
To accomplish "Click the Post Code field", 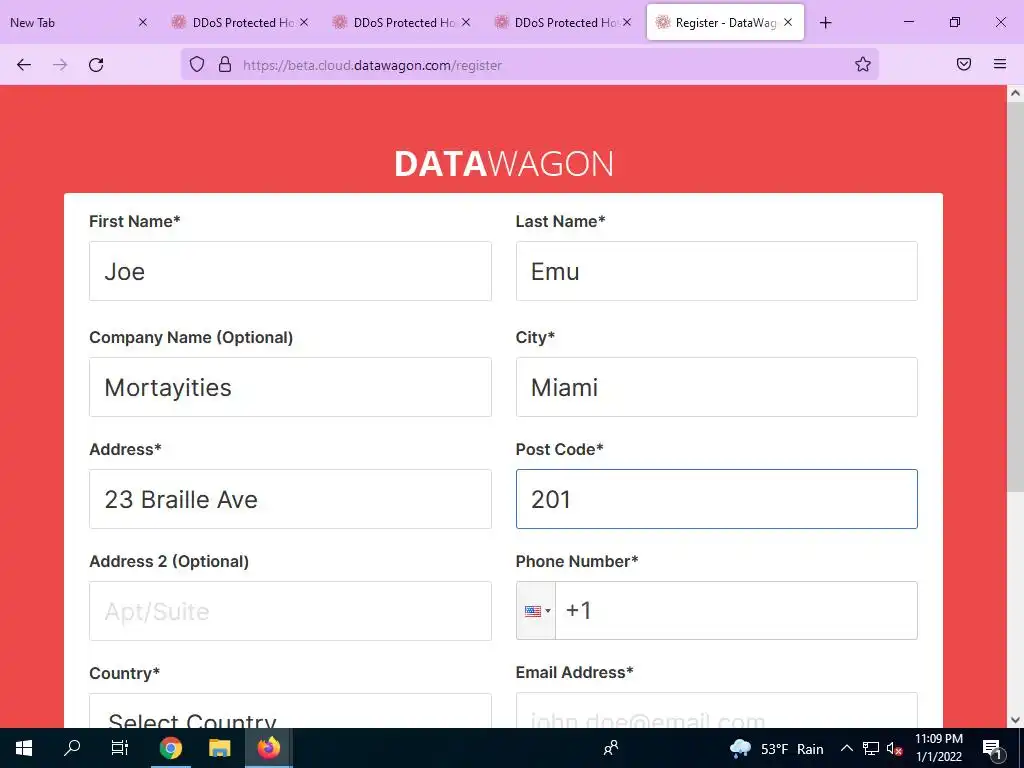I will (x=716, y=499).
